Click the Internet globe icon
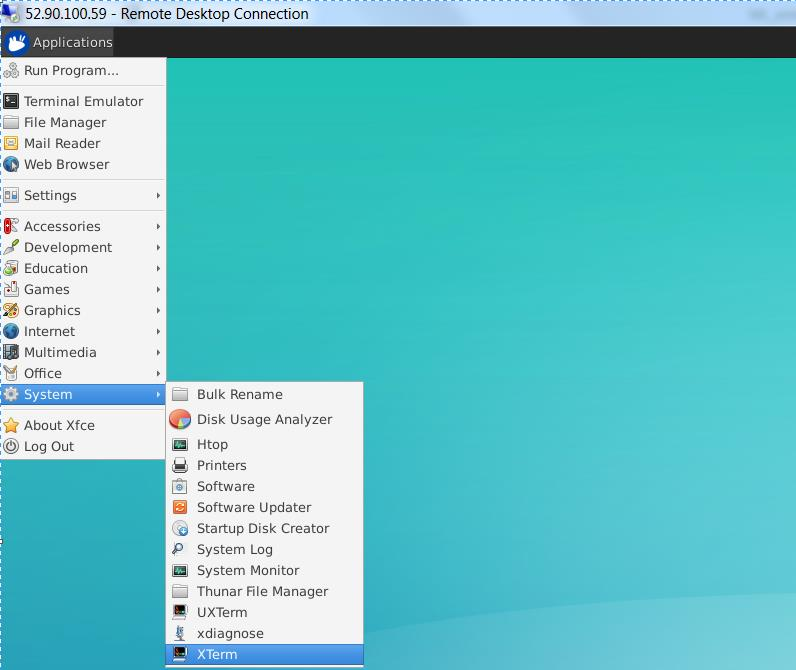Viewport: 796px width, 670px height. (11, 331)
